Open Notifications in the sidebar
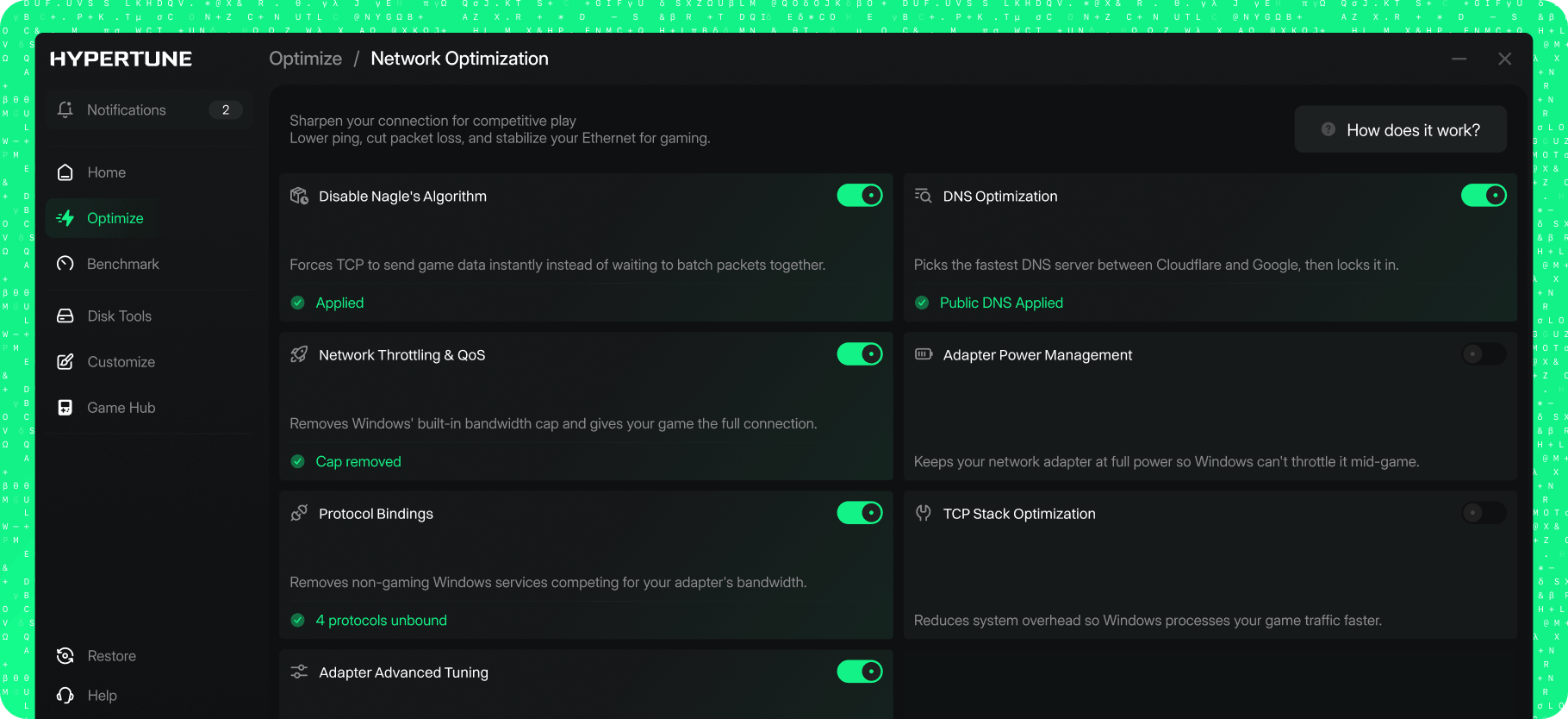Viewport: 1568px width, 719px height. (x=149, y=109)
